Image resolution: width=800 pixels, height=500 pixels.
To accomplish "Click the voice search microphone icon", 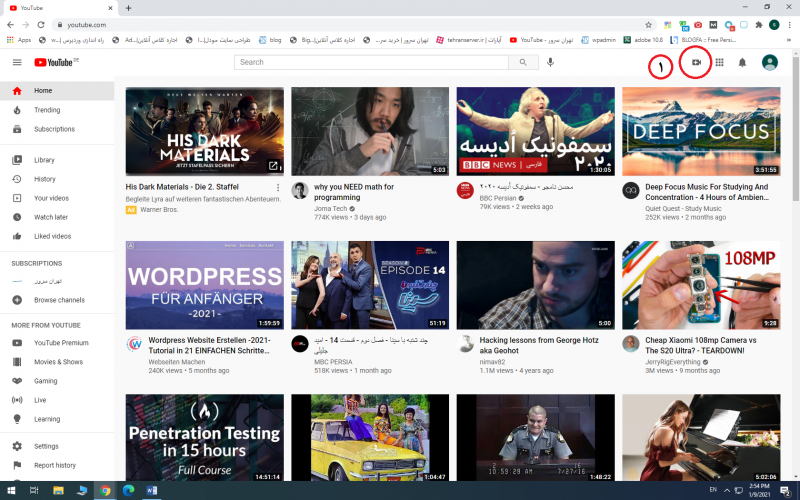I will (x=550, y=62).
